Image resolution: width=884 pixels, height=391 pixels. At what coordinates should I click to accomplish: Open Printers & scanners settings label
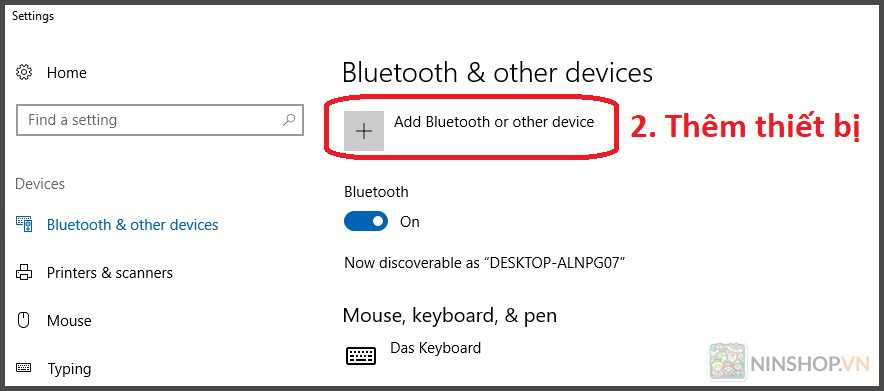coord(110,273)
